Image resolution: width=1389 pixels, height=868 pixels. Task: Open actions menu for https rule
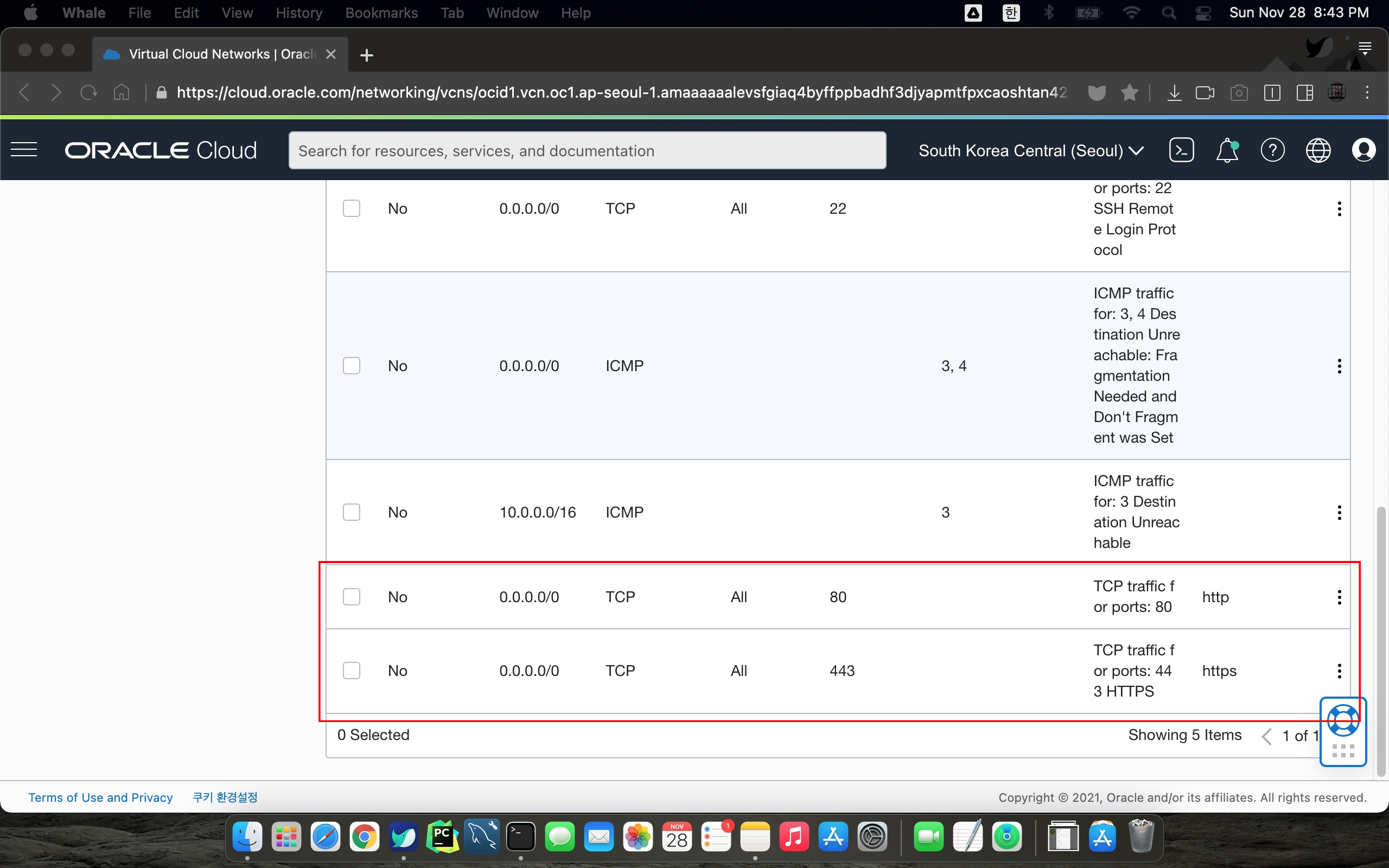(x=1339, y=671)
